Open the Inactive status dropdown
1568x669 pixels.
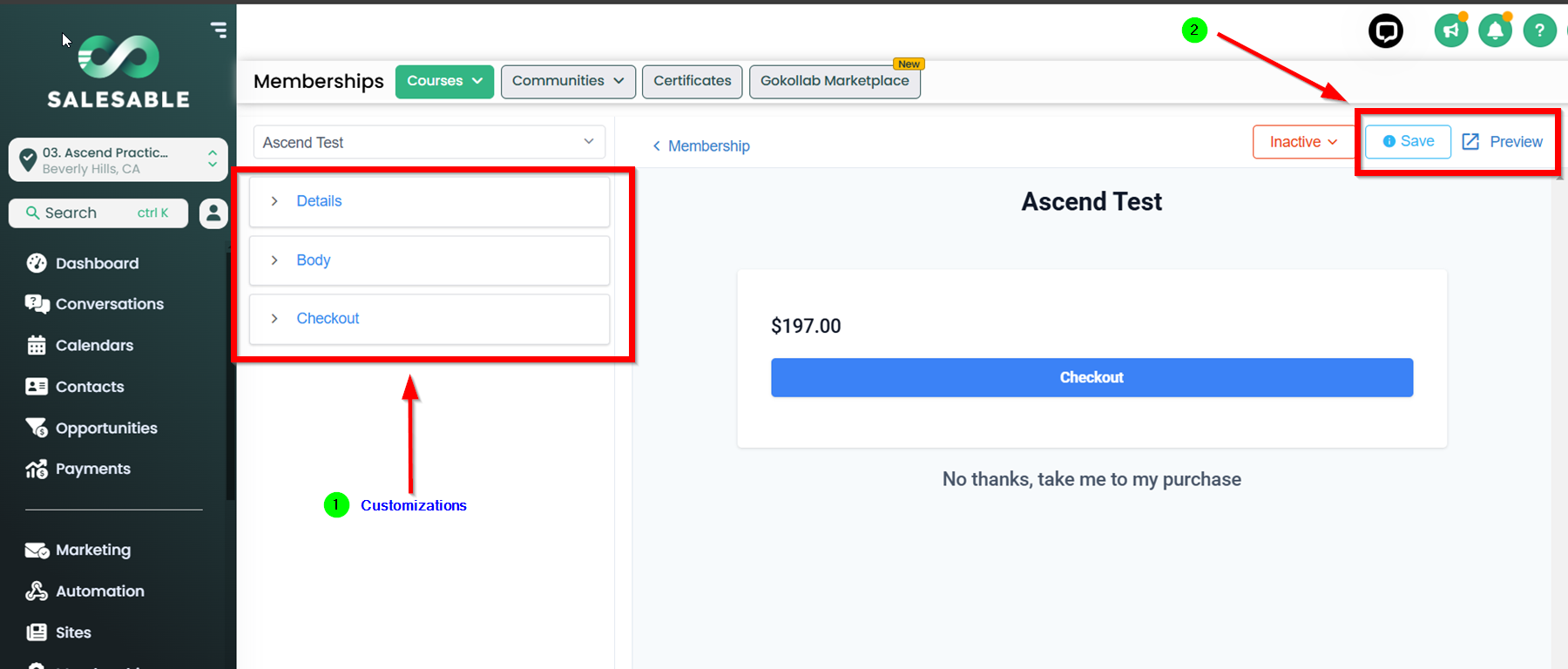[1304, 142]
